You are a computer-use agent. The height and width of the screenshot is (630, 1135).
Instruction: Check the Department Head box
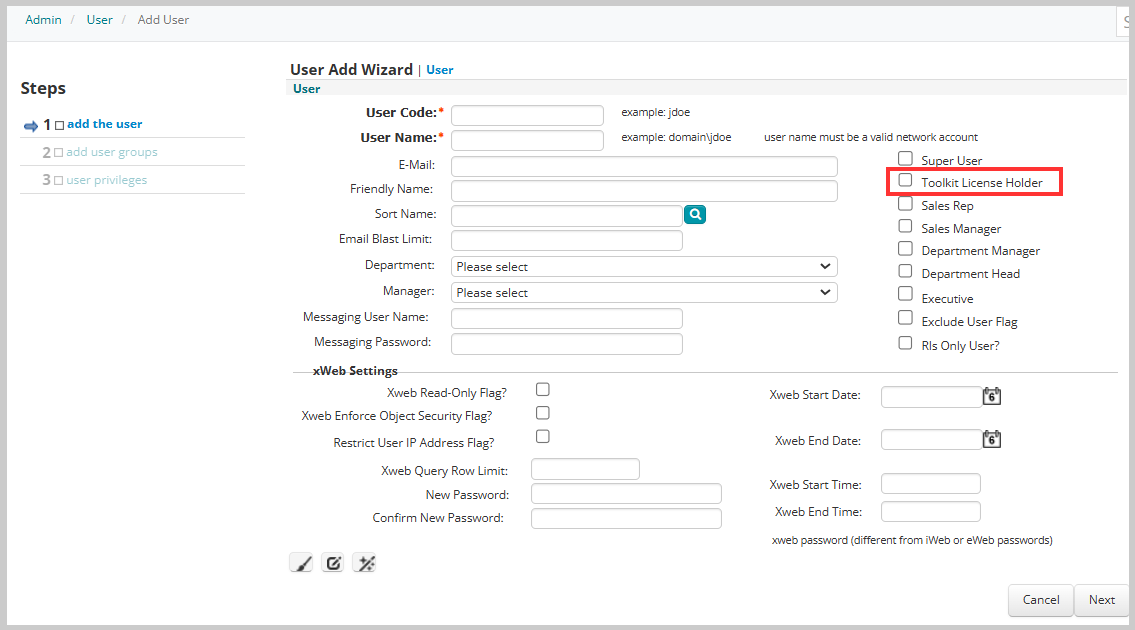click(905, 271)
